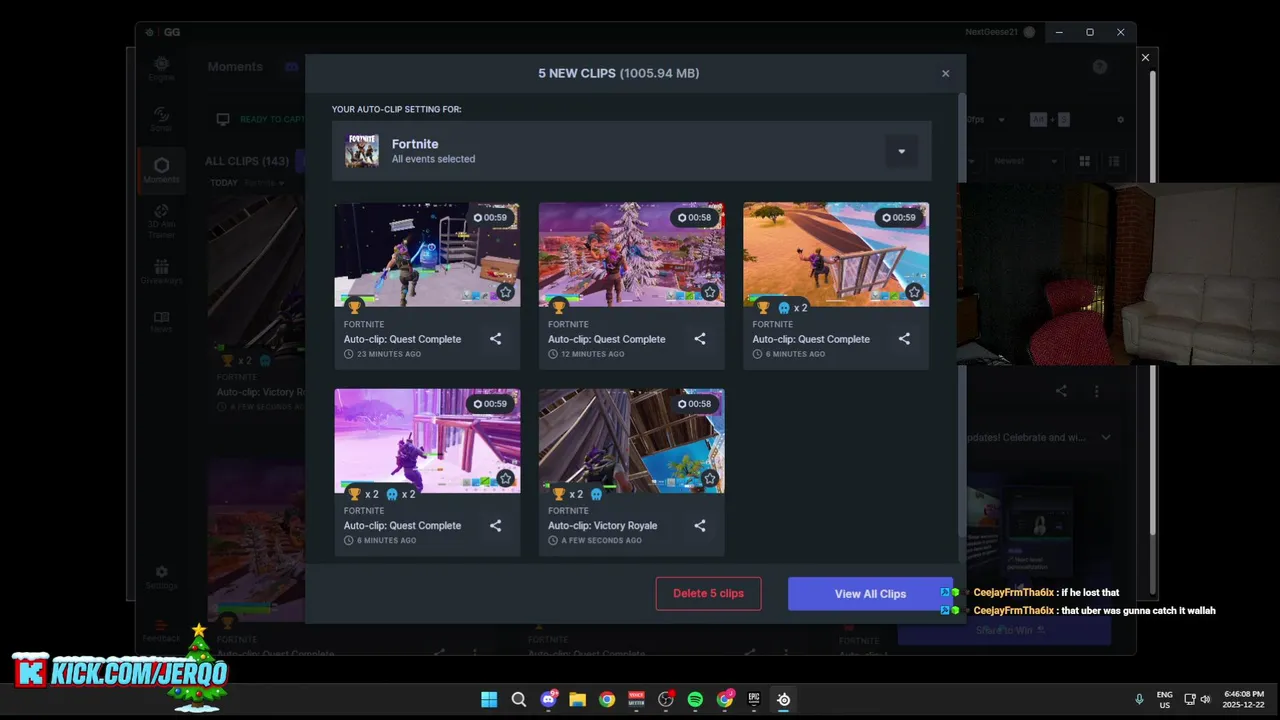Open the ENG US language switcher
Image resolution: width=1280 pixels, height=720 pixels.
pos(1164,699)
